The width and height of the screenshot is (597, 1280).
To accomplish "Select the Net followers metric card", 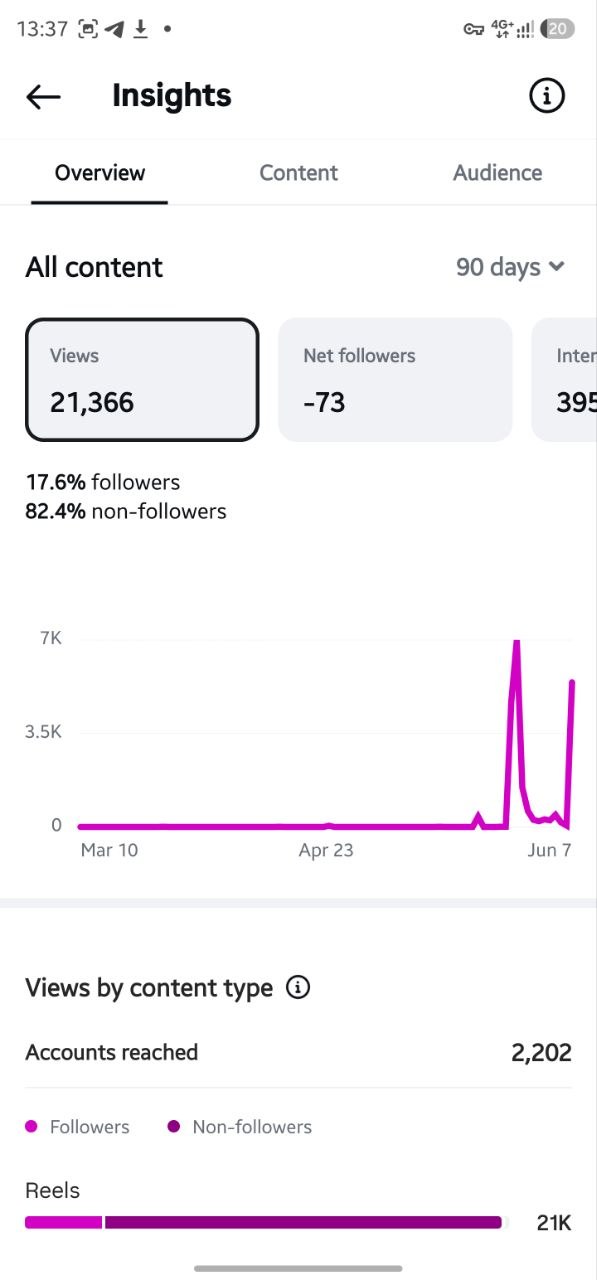I will (x=395, y=380).
